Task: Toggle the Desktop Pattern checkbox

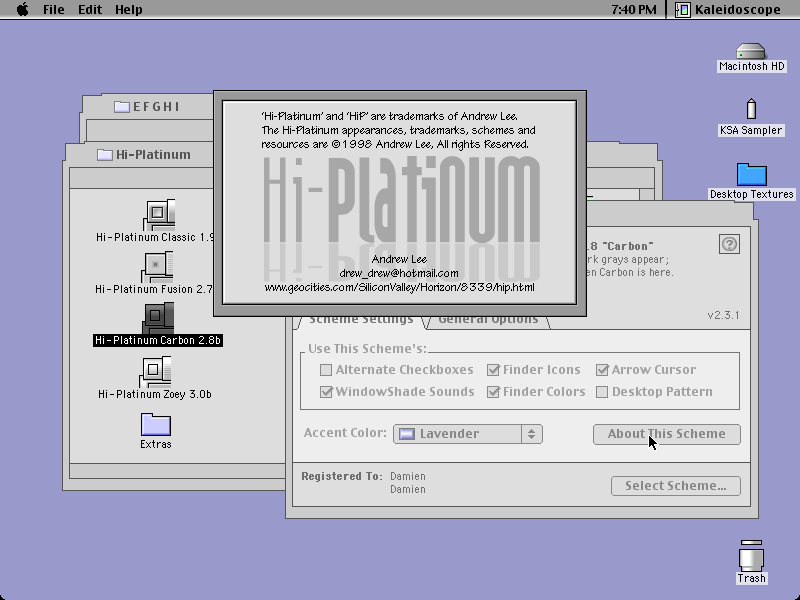Action: pyautogui.click(x=602, y=392)
